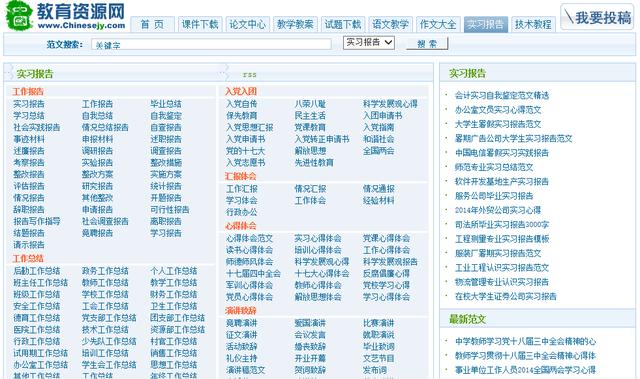Focus the 关键字 search input field

tap(211, 44)
